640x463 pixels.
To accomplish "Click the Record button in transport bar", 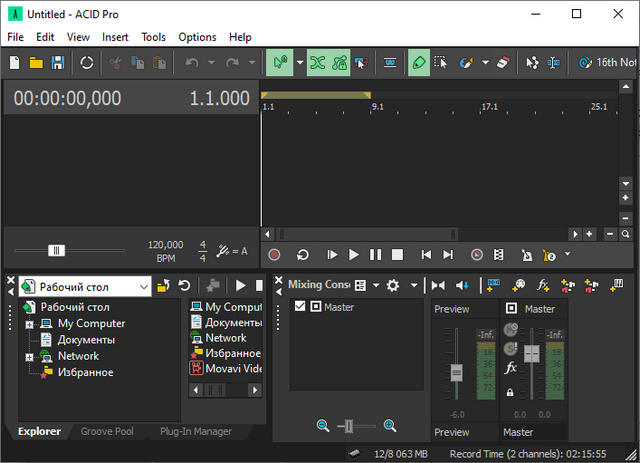I will [275, 255].
